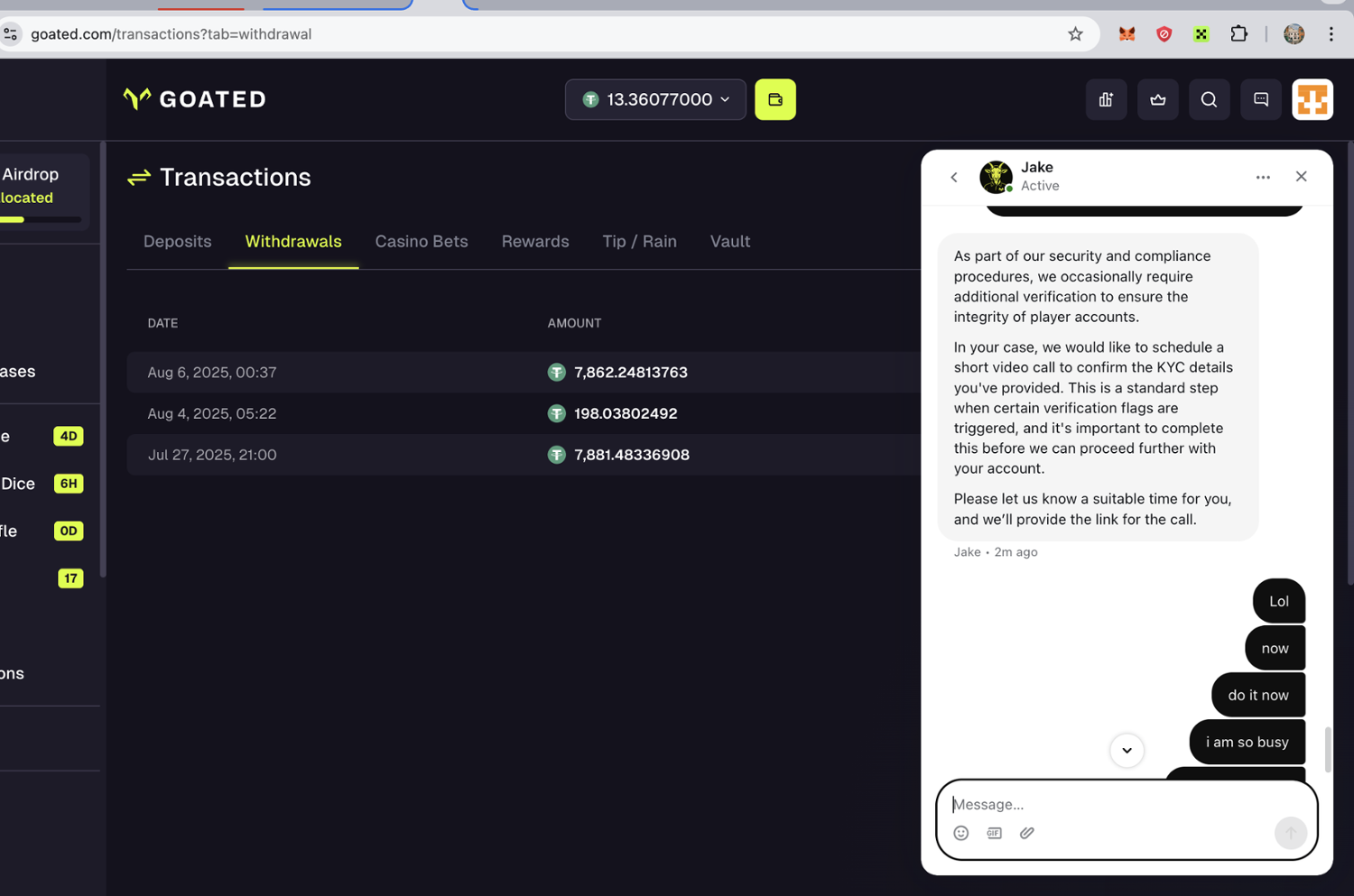Open the Rewards tab
The image size is (1354, 896).
tap(535, 241)
